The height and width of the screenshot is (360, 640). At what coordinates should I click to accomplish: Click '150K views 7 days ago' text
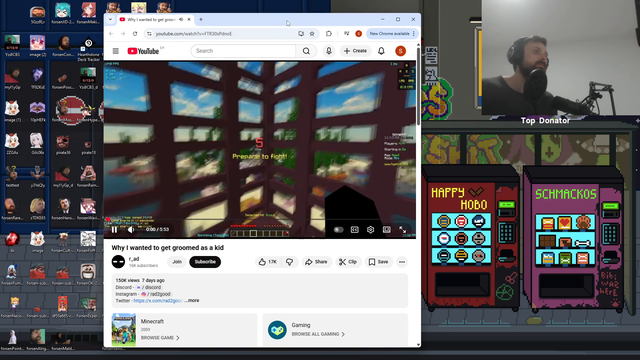pos(140,280)
